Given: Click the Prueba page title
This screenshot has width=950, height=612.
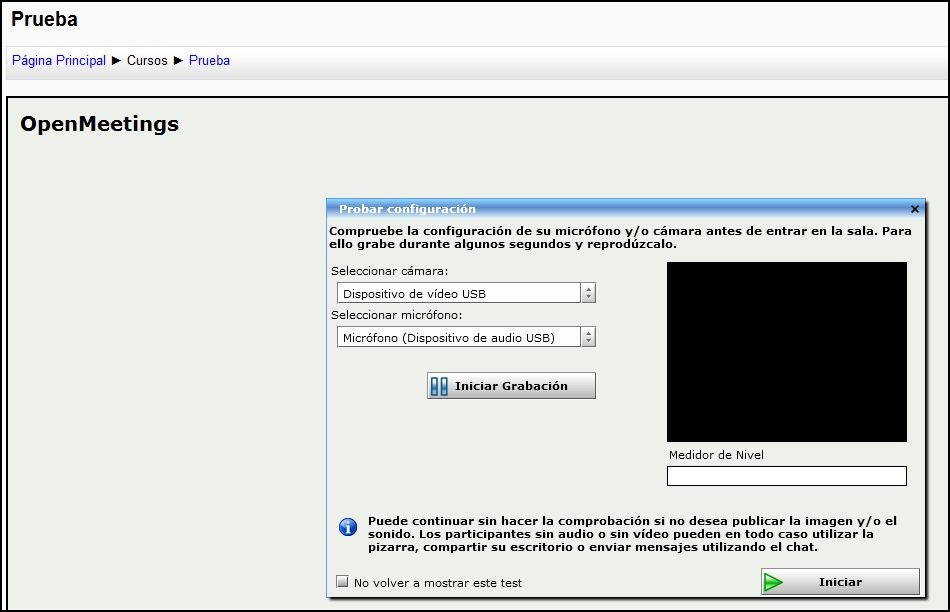Looking at the screenshot, I should [x=44, y=19].
